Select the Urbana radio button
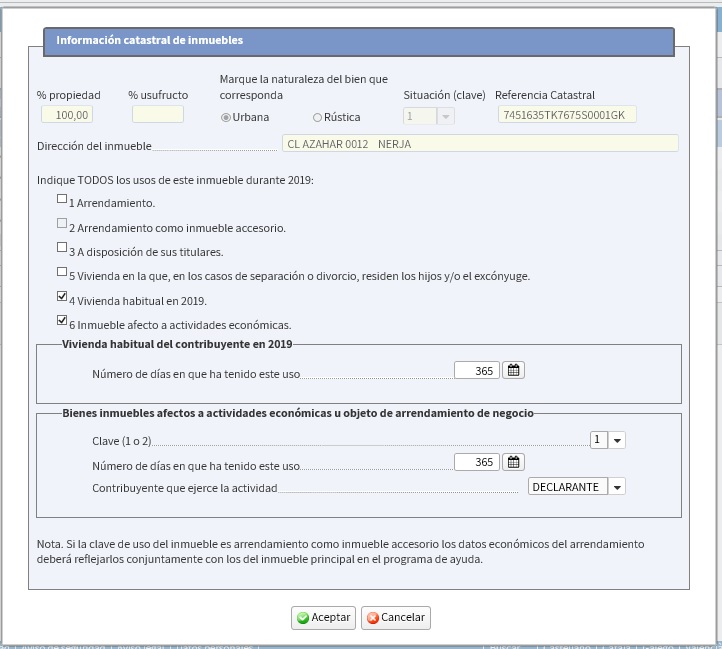Viewport: 722px width, 649px height. coord(226,117)
